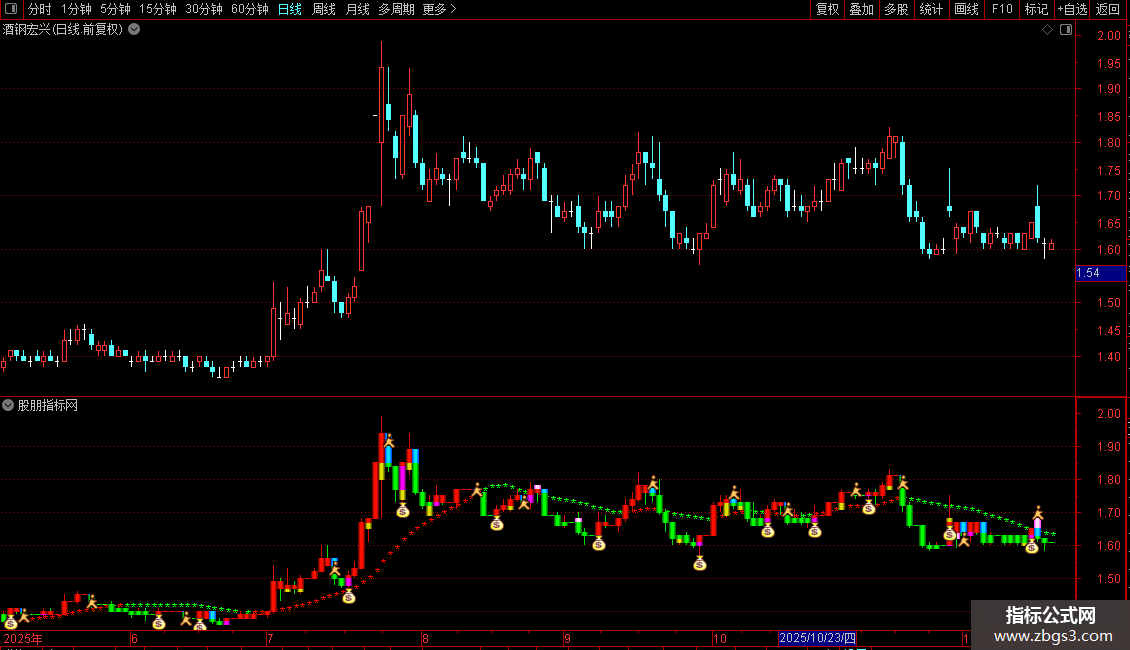Select the 15分钟 period
This screenshot has width=1130, height=650.
(158, 9)
